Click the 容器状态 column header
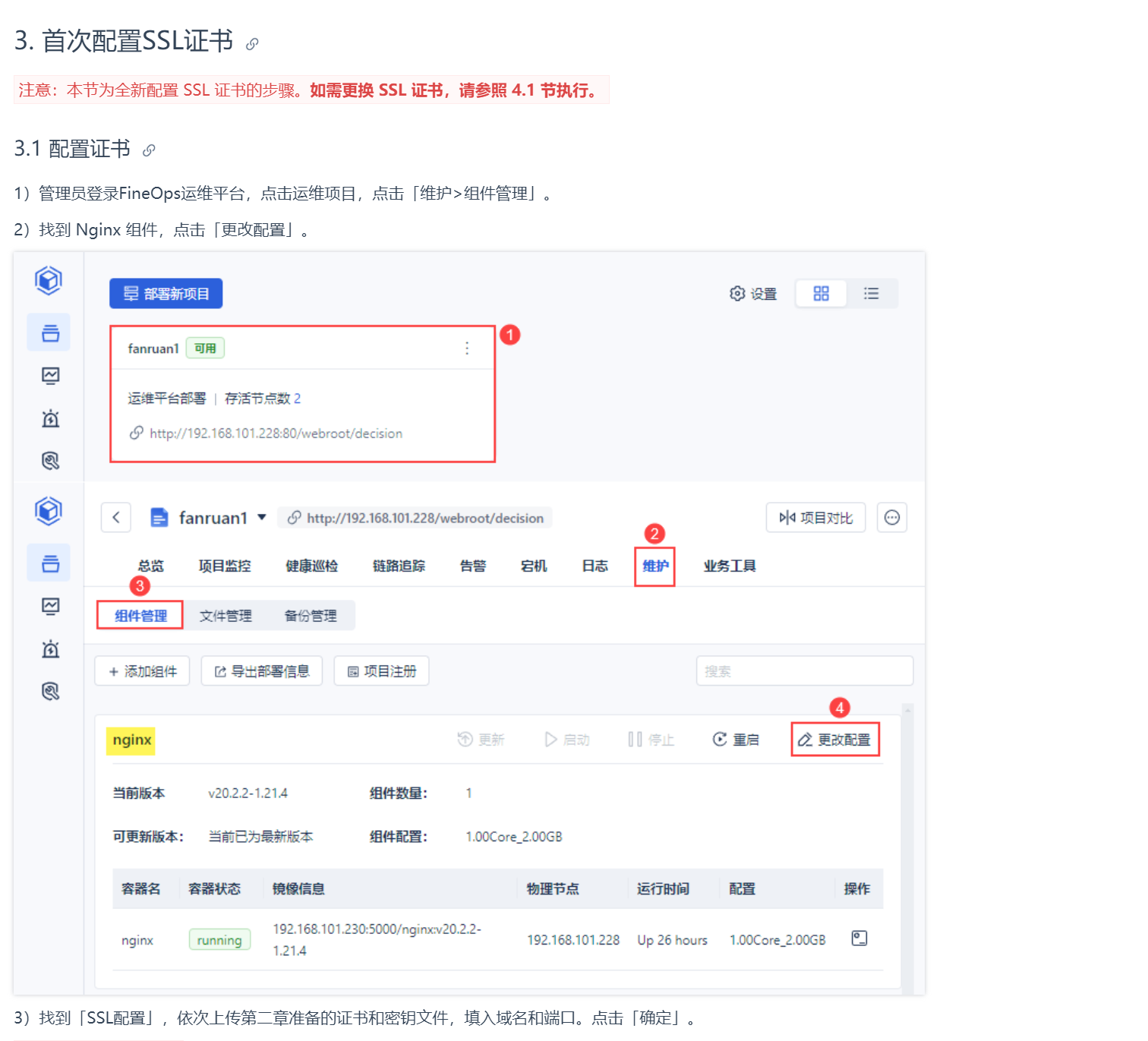Image resolution: width=1148 pixels, height=1041 pixels. [x=214, y=888]
